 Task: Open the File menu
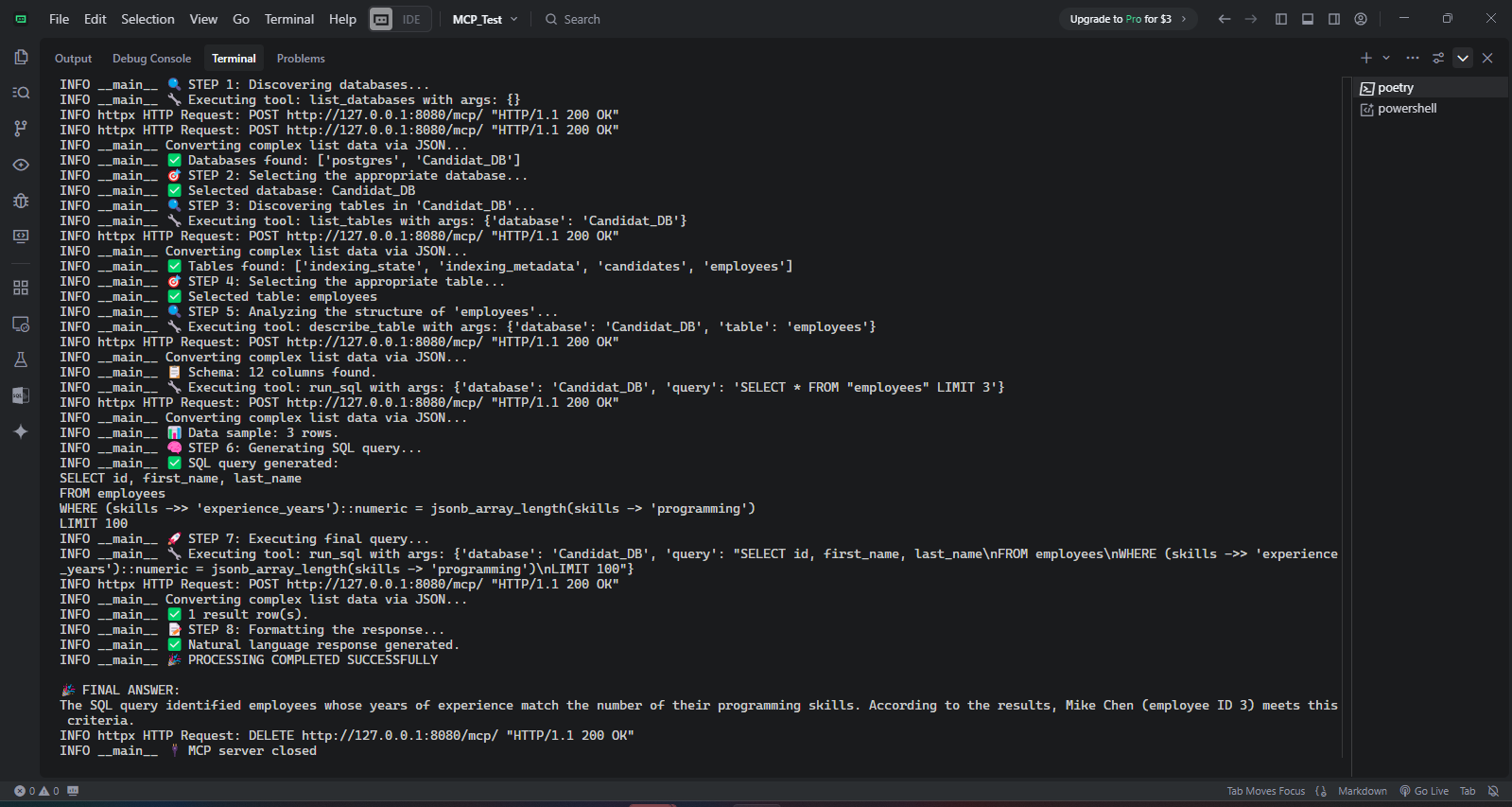click(x=59, y=19)
